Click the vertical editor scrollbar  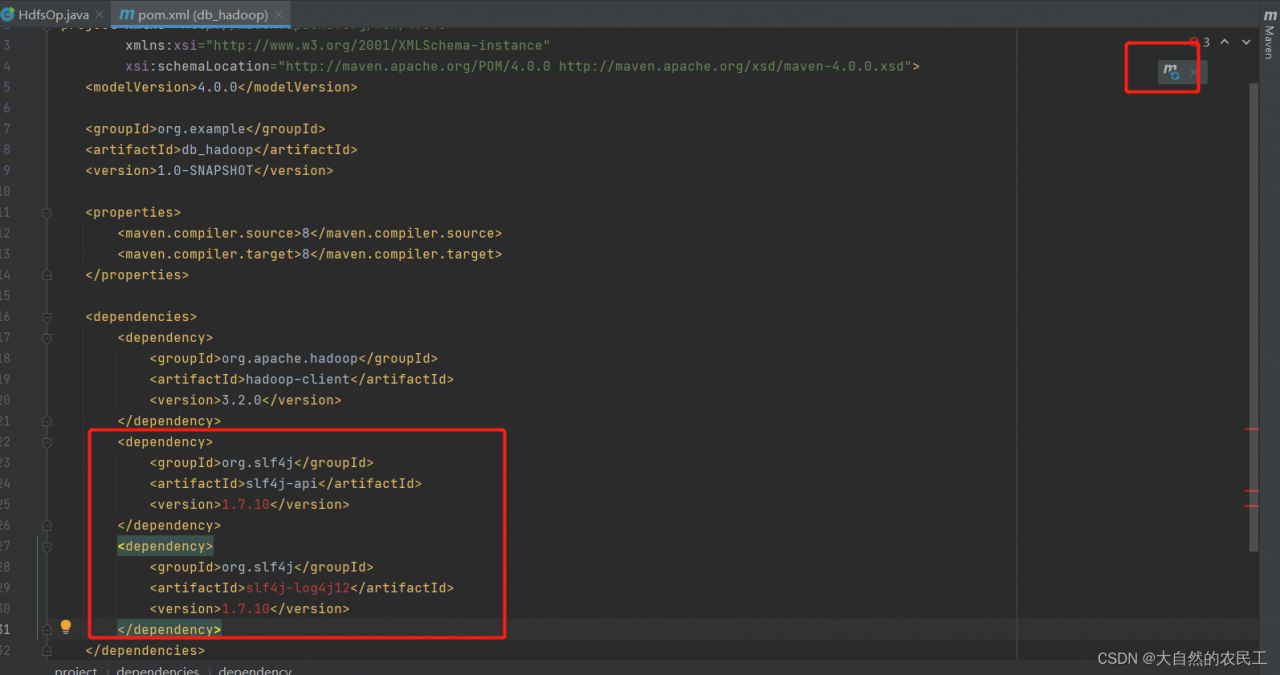[1254, 300]
